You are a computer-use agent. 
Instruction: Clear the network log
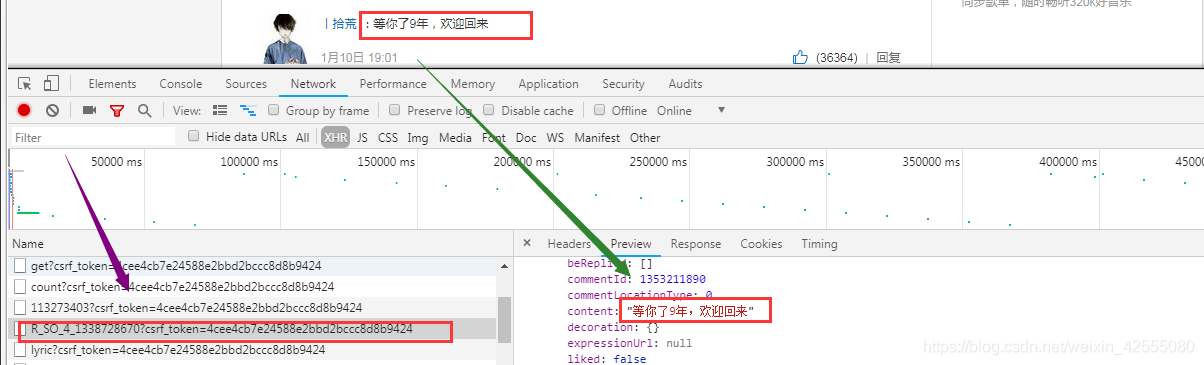coord(52,110)
